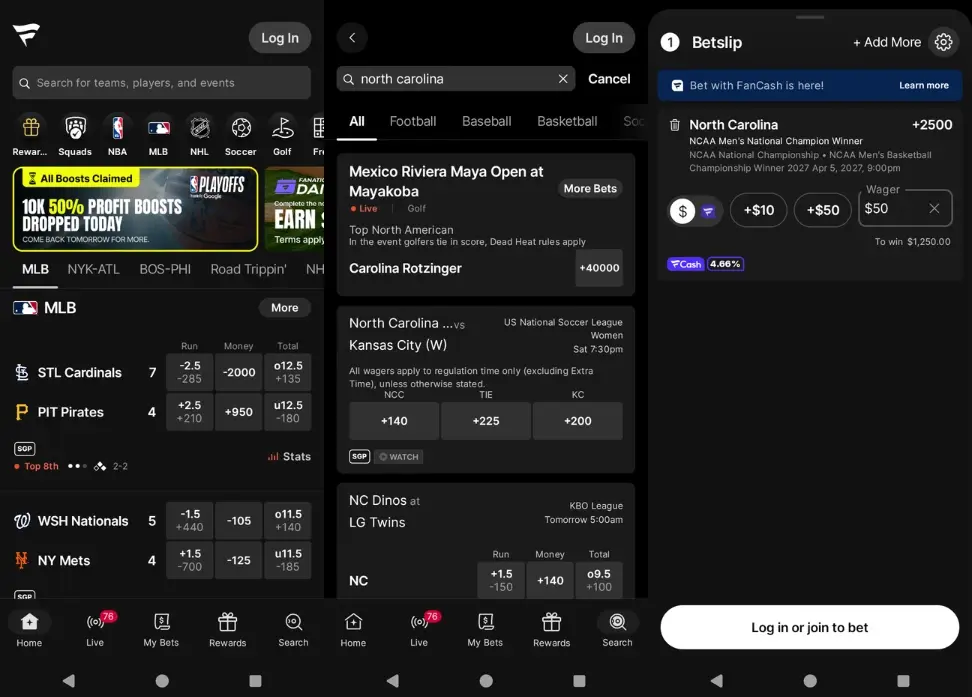Viewport: 972px width, 697px height.
Task: Select Baseball search filter tab
Action: coord(487,122)
